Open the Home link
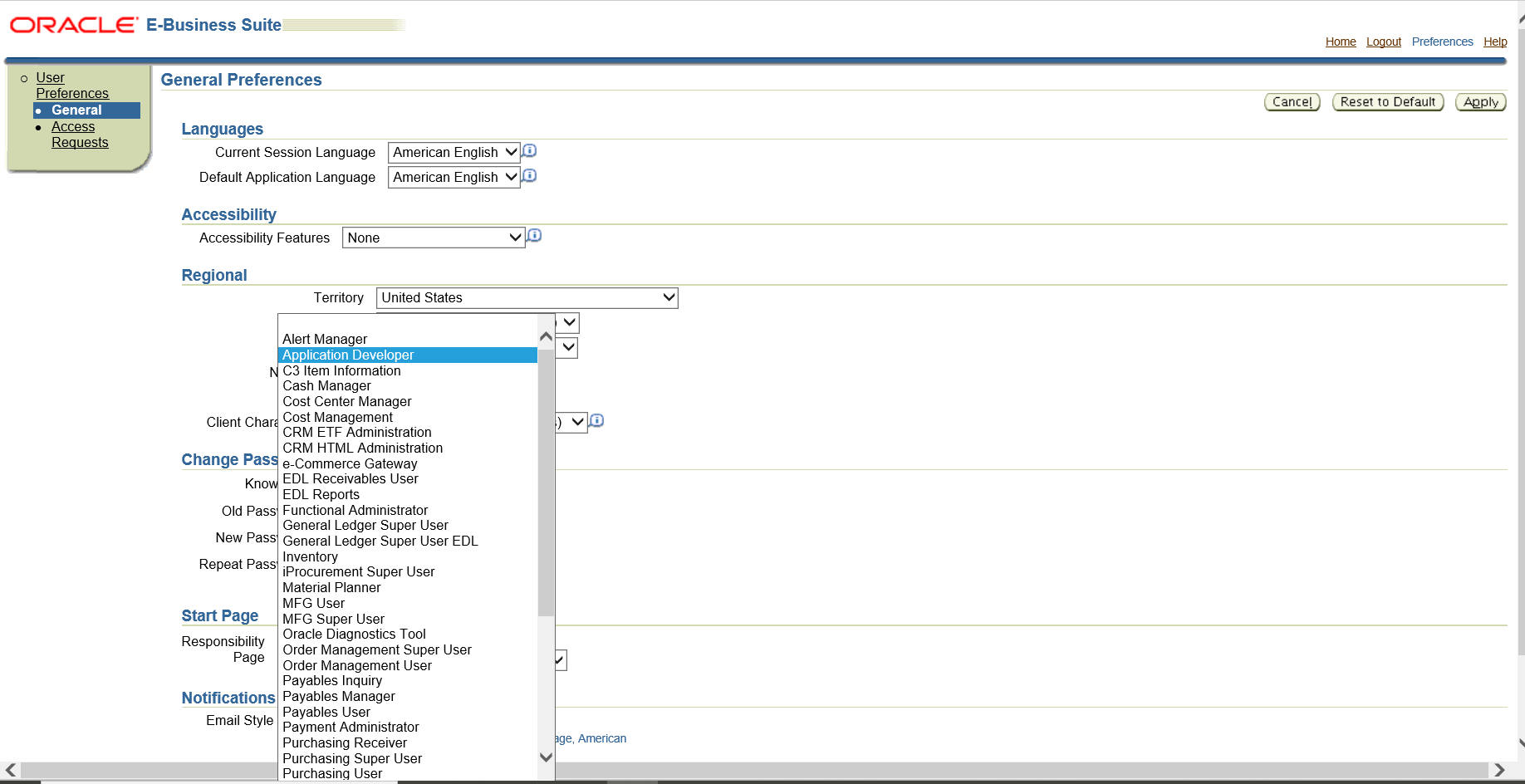 [1341, 42]
